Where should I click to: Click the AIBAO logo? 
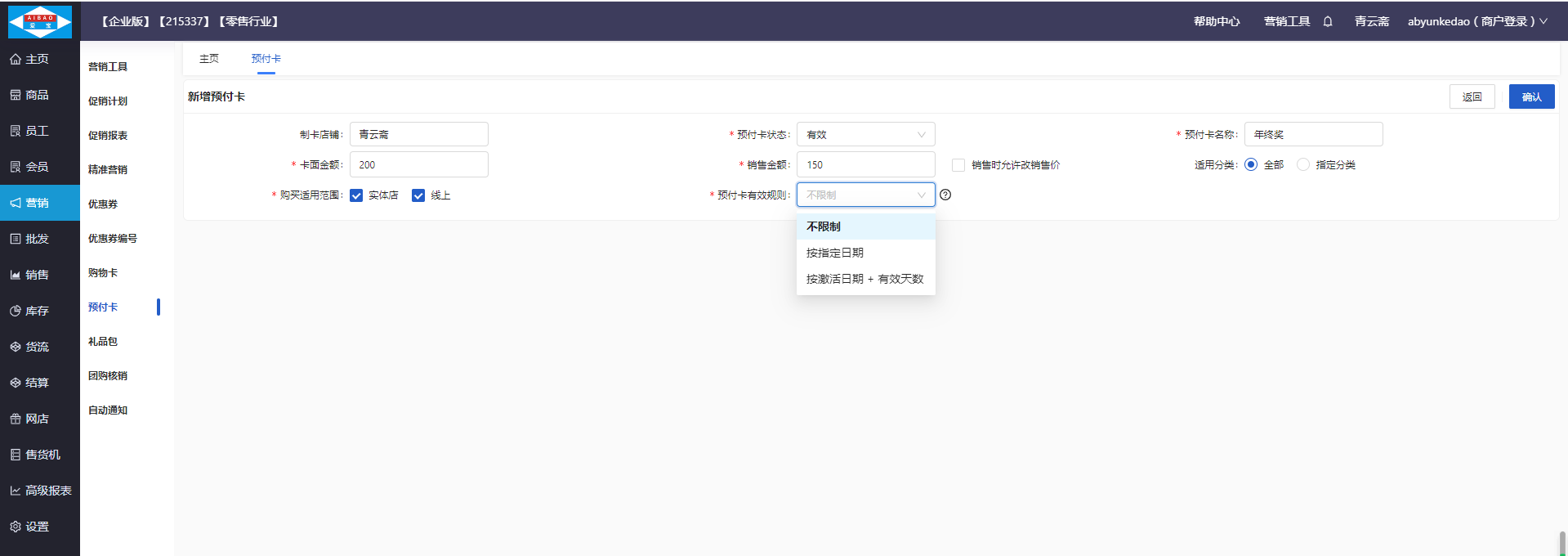pos(39,21)
